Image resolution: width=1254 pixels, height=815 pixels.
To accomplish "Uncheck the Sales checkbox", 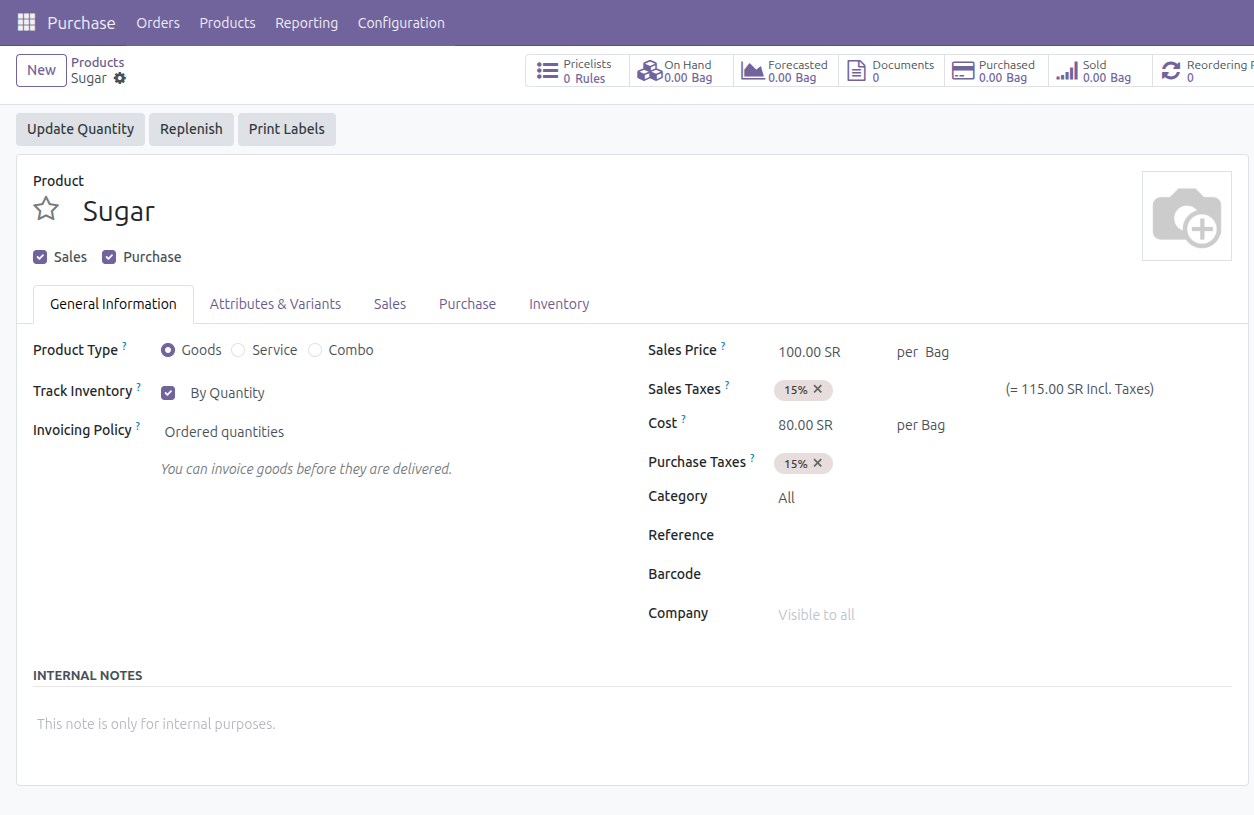I will (x=40, y=257).
